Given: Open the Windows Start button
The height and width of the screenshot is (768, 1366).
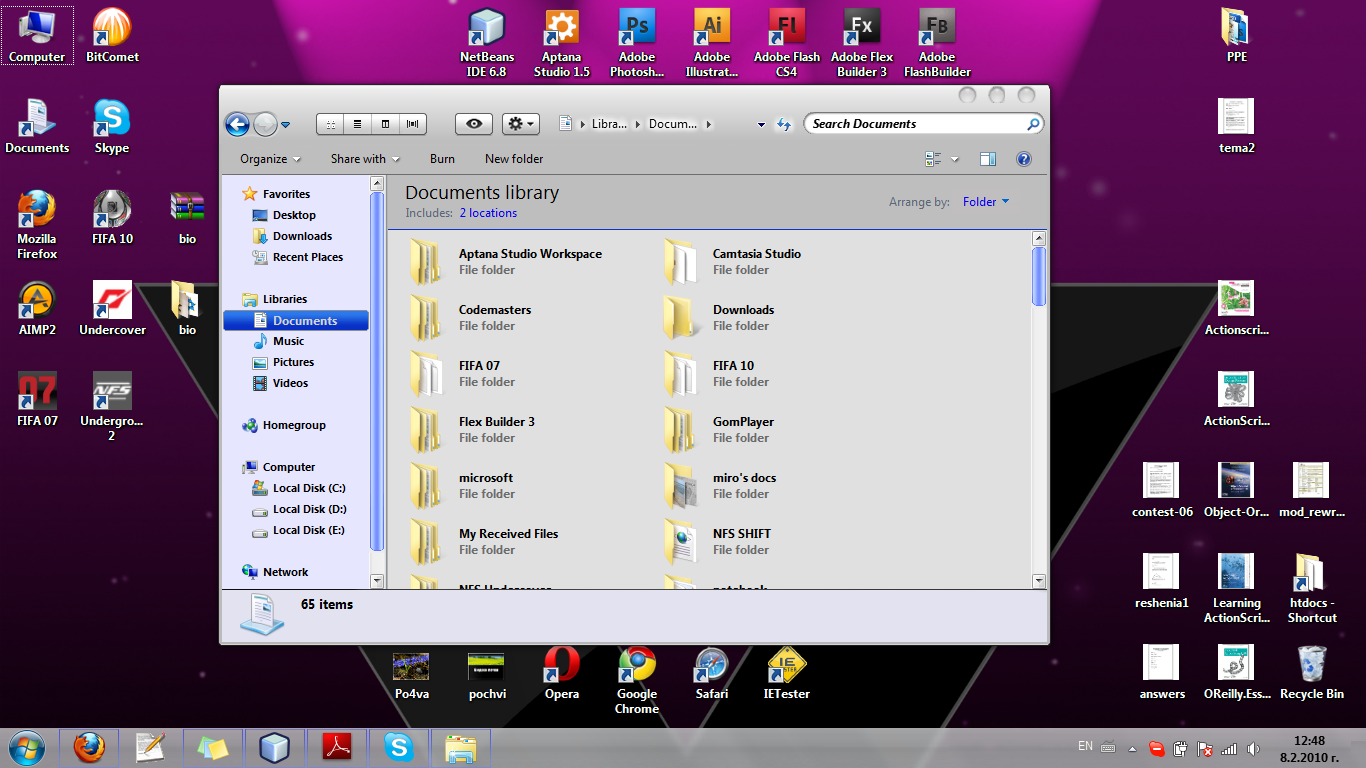Looking at the screenshot, I should [27, 747].
